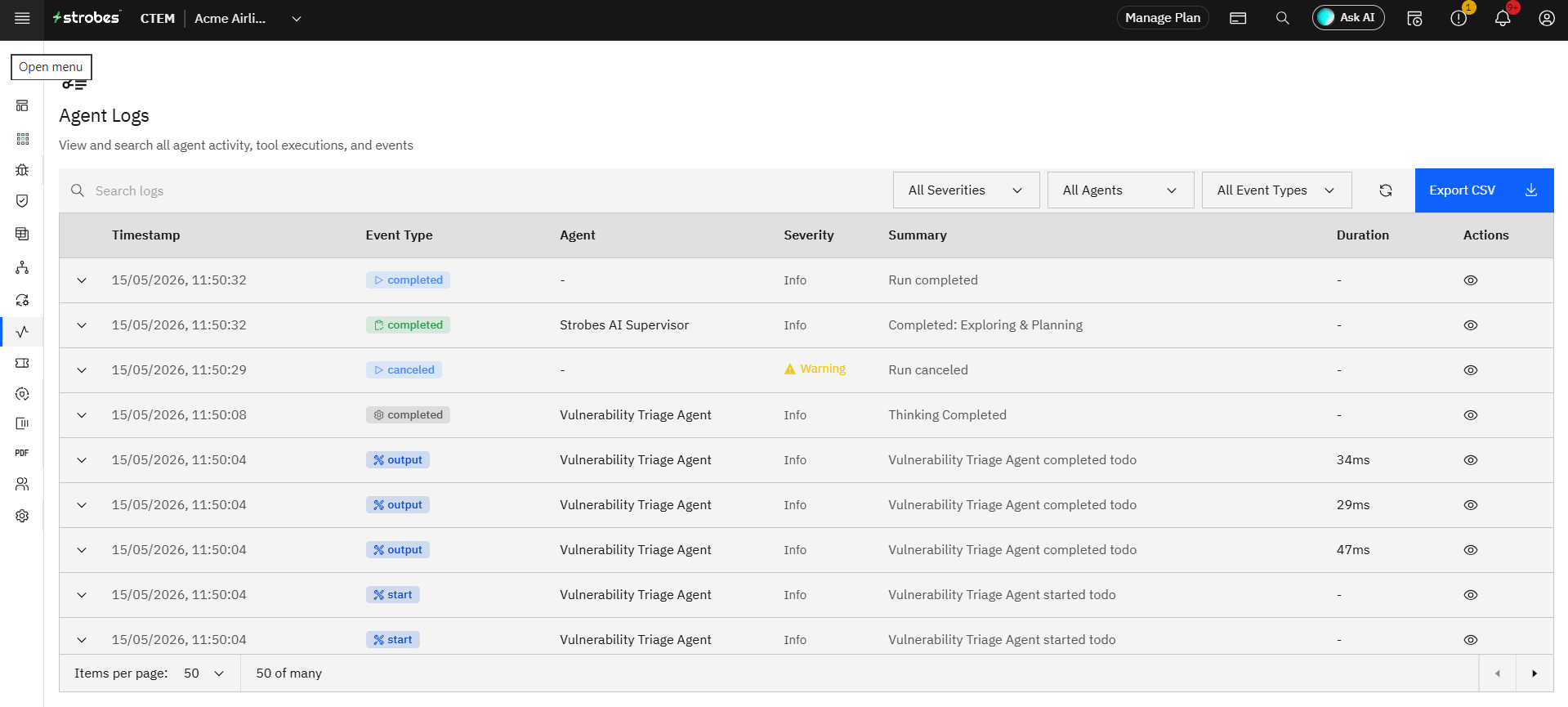Open the bug icon in sidebar

pos(22,170)
